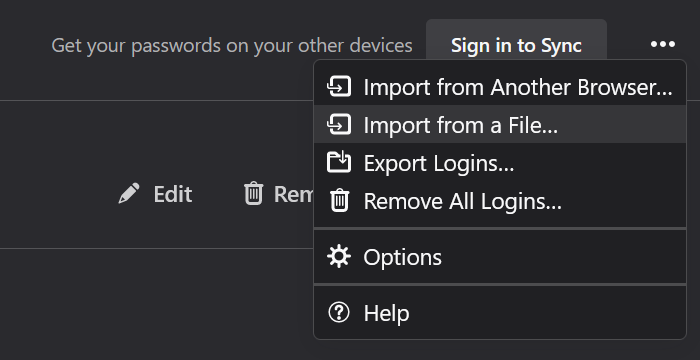
Task: Select Remove All Logins menu entry
Action: click(x=500, y=201)
